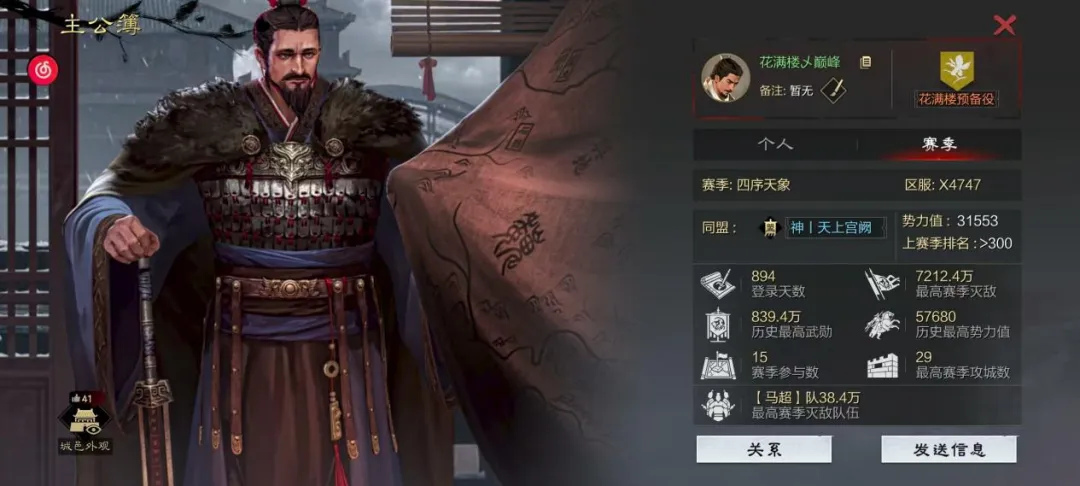Switch to the 个人 tab

pyautogui.click(x=776, y=144)
